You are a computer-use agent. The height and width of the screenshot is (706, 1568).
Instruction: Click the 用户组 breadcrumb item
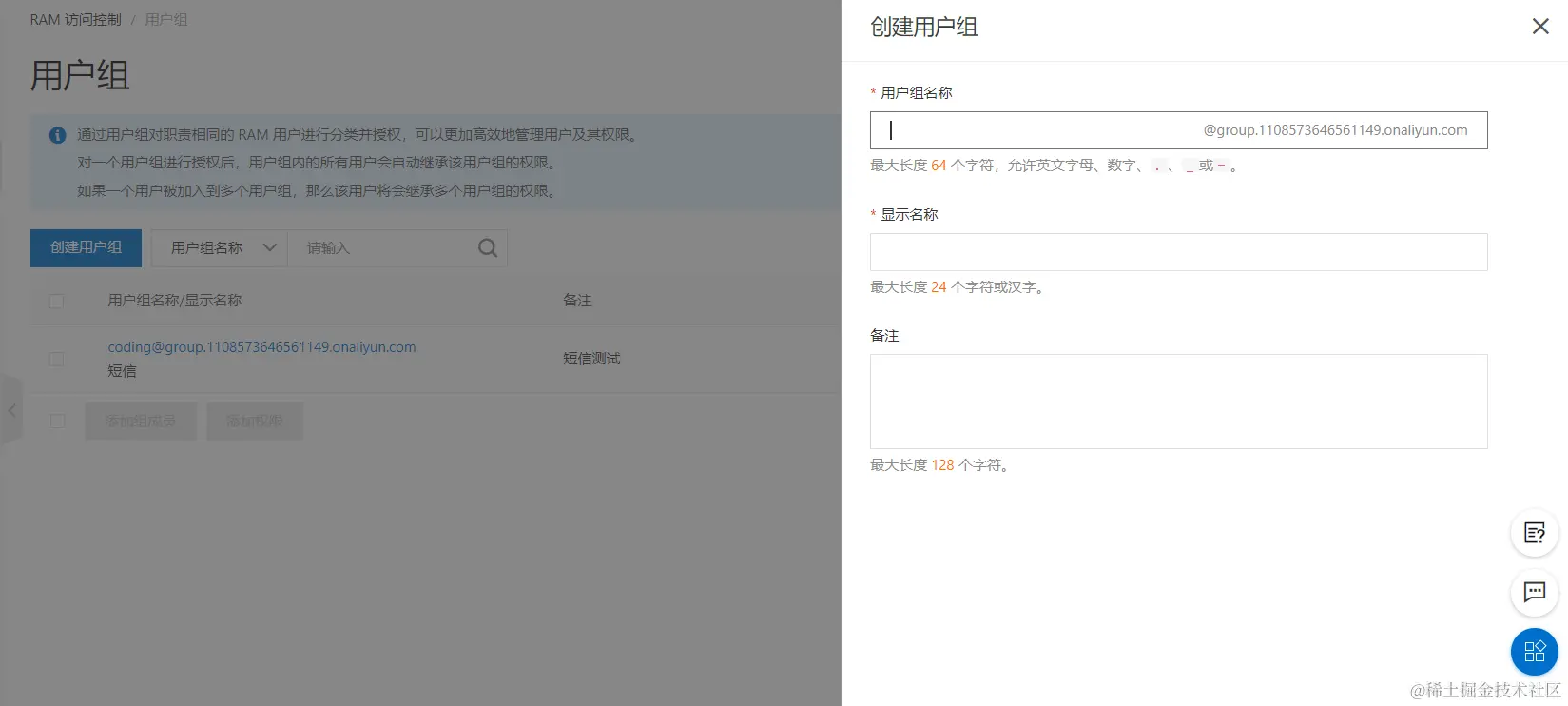(166, 20)
